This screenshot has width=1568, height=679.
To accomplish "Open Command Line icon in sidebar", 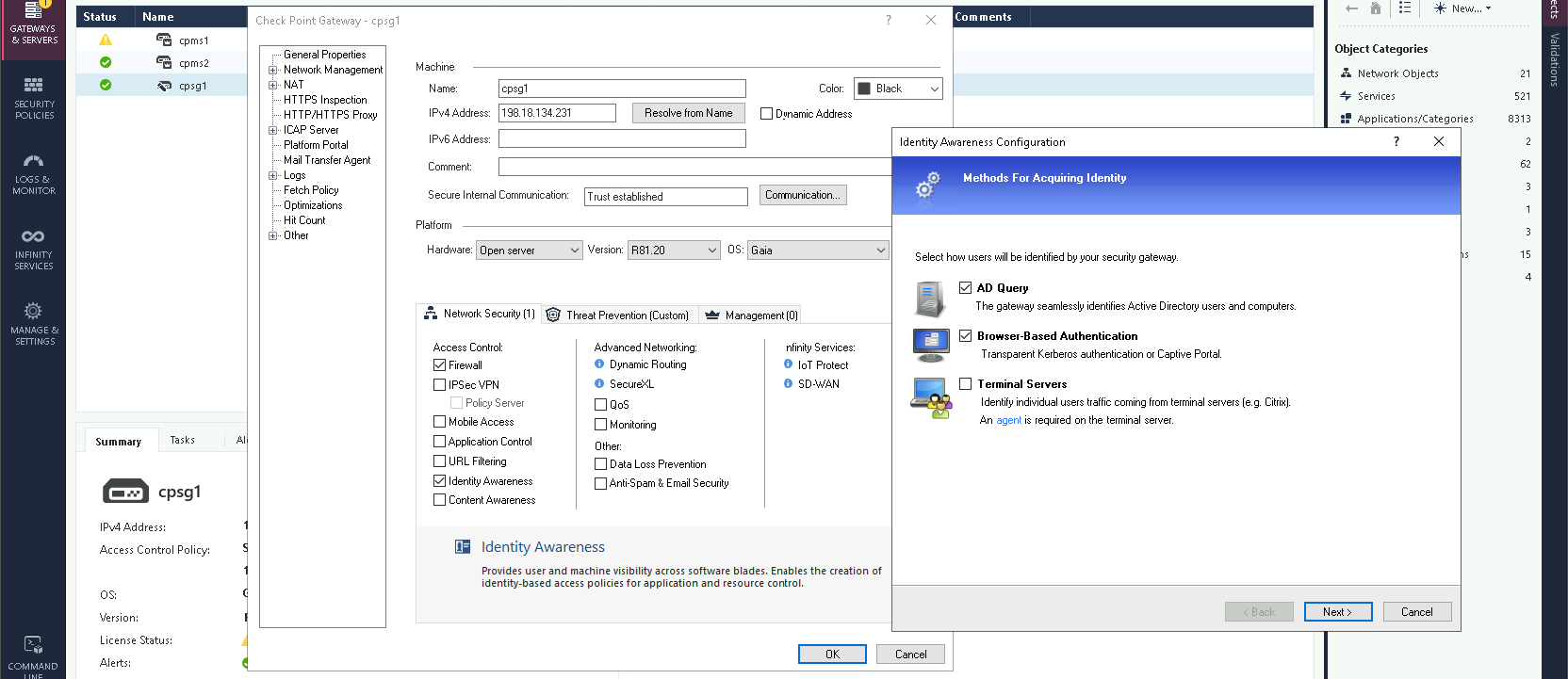I will tap(34, 652).
